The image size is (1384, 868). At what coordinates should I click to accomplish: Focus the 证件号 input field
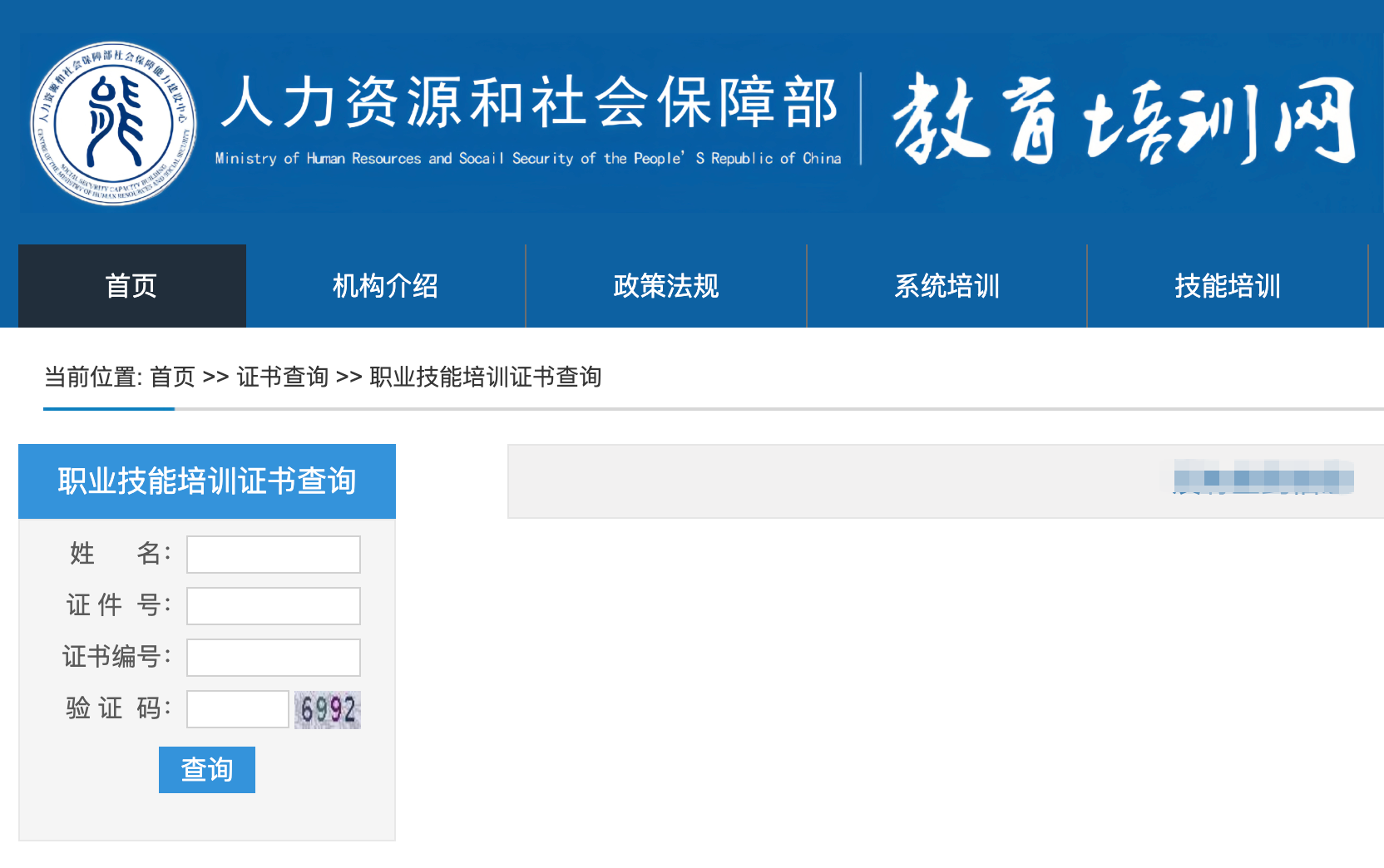click(x=274, y=606)
